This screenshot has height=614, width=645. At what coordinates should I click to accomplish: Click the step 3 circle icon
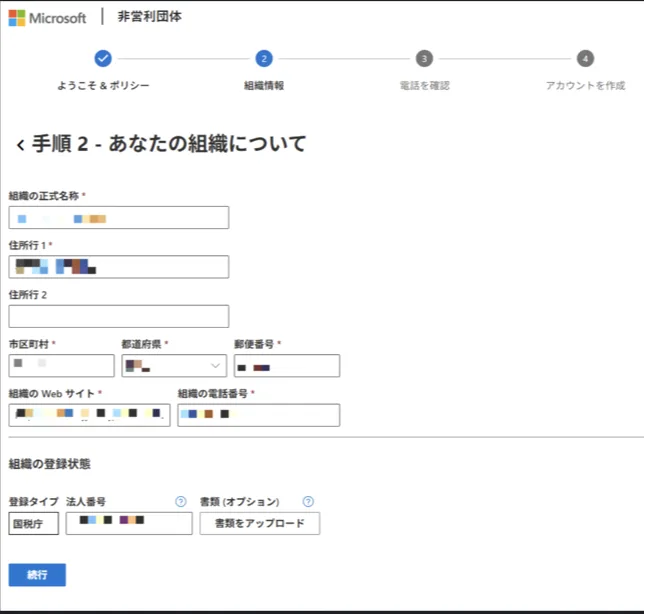(x=424, y=58)
